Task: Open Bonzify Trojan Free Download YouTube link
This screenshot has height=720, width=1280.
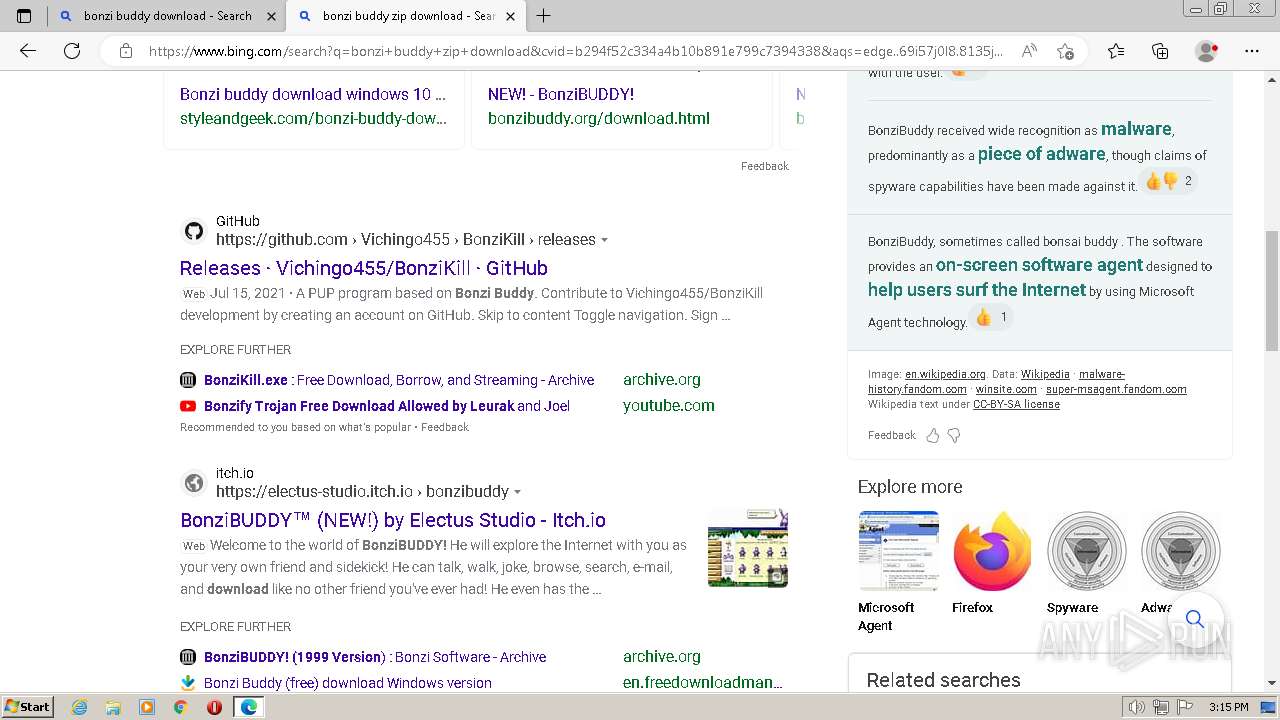Action: pyautogui.click(x=387, y=406)
